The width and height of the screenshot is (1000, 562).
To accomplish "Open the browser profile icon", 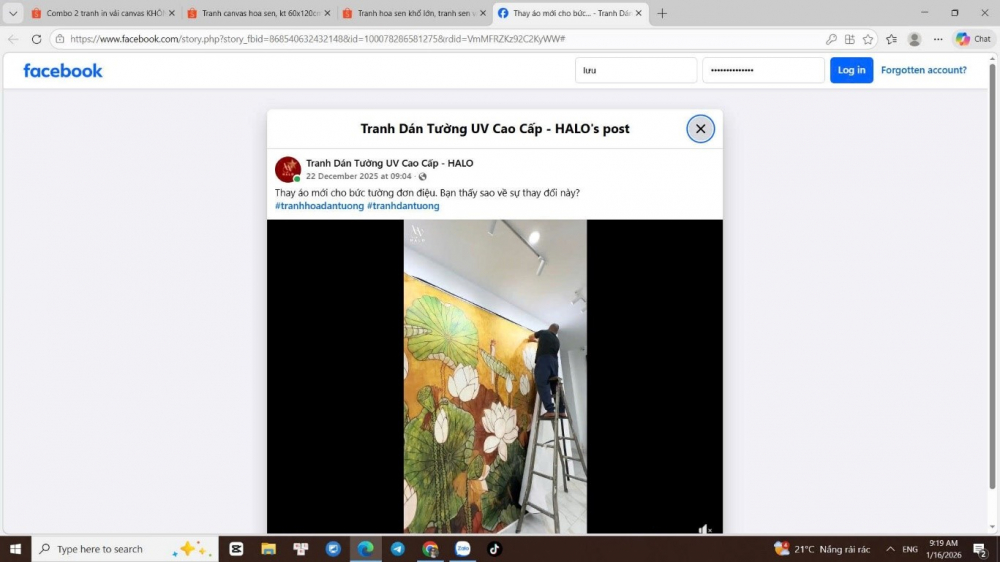I will click(x=914, y=39).
